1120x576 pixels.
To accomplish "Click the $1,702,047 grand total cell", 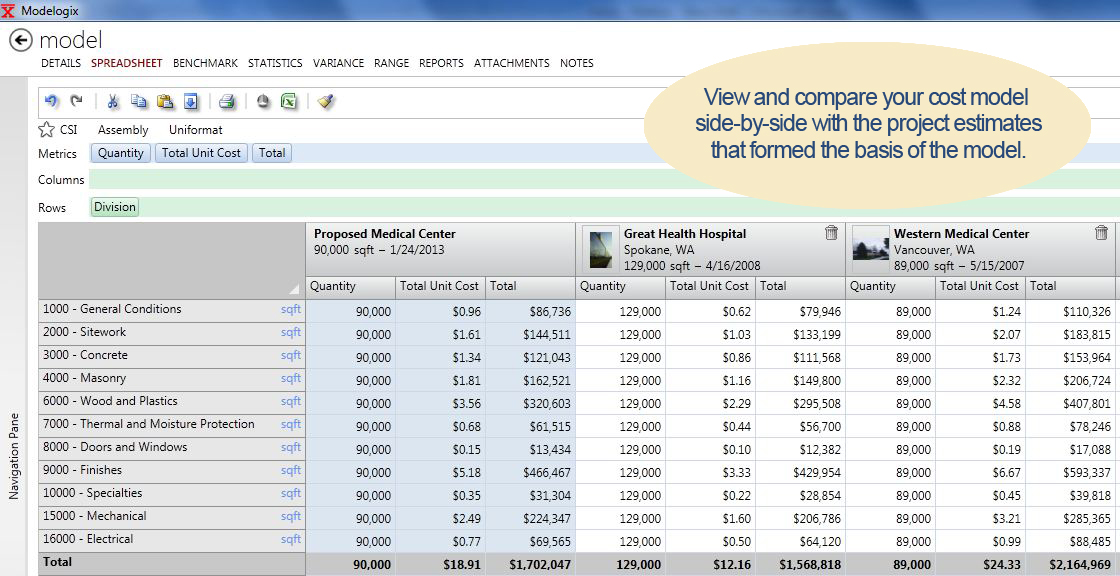I will [530, 564].
